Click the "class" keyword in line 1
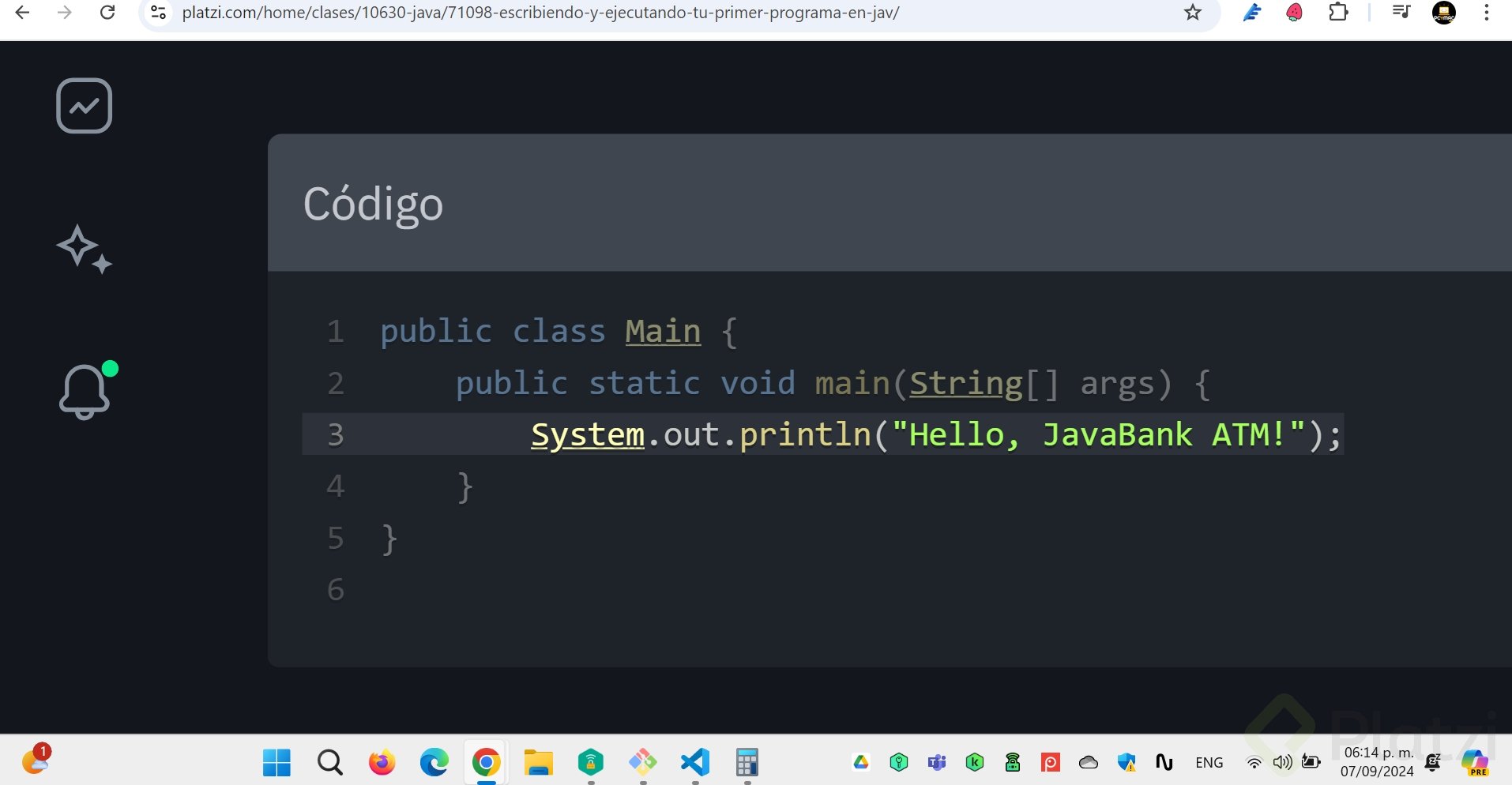Screen dimensions: 1512x785 559,331
